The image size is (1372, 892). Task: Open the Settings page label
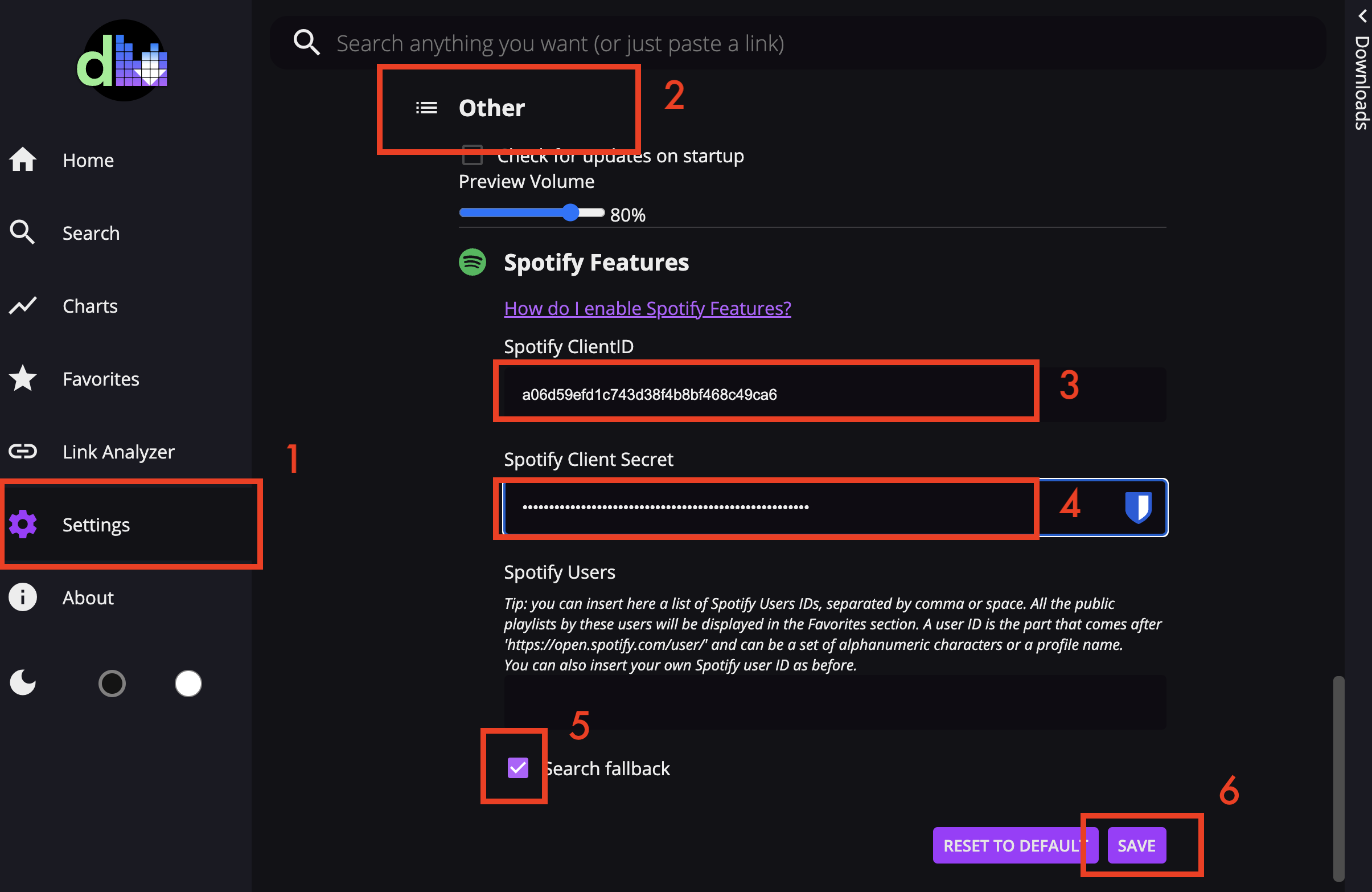tap(96, 525)
